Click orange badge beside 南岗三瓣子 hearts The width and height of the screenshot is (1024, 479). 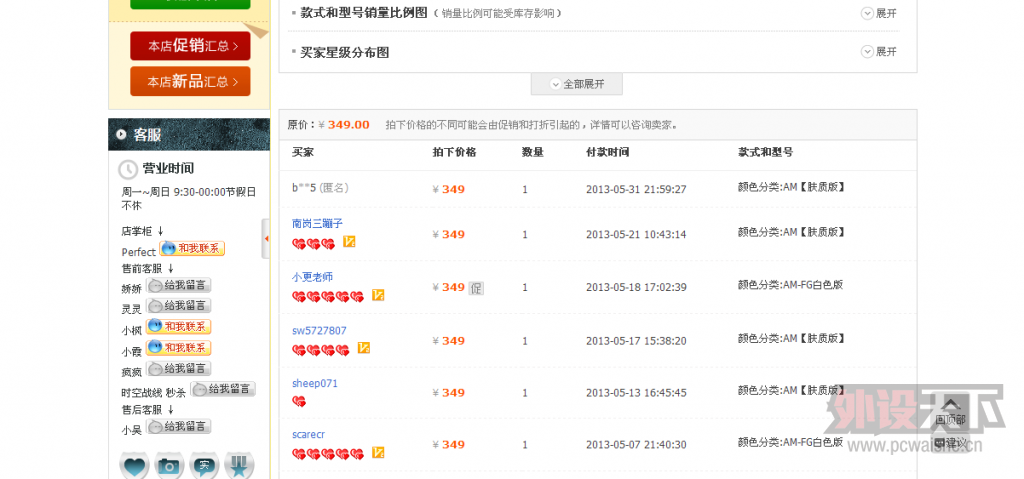[349, 242]
